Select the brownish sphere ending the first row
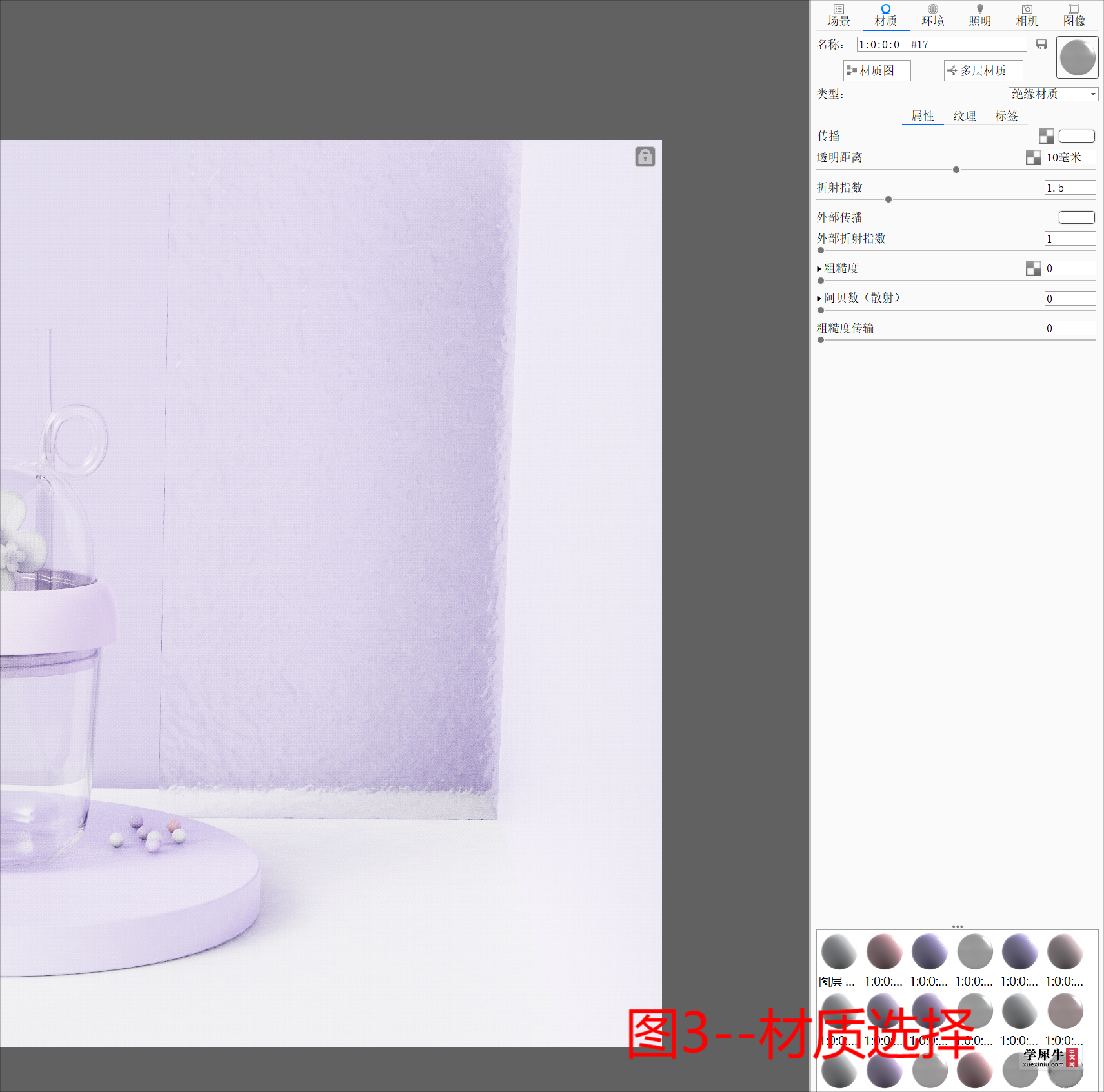Screen dimensions: 1104x1092 [1065, 952]
